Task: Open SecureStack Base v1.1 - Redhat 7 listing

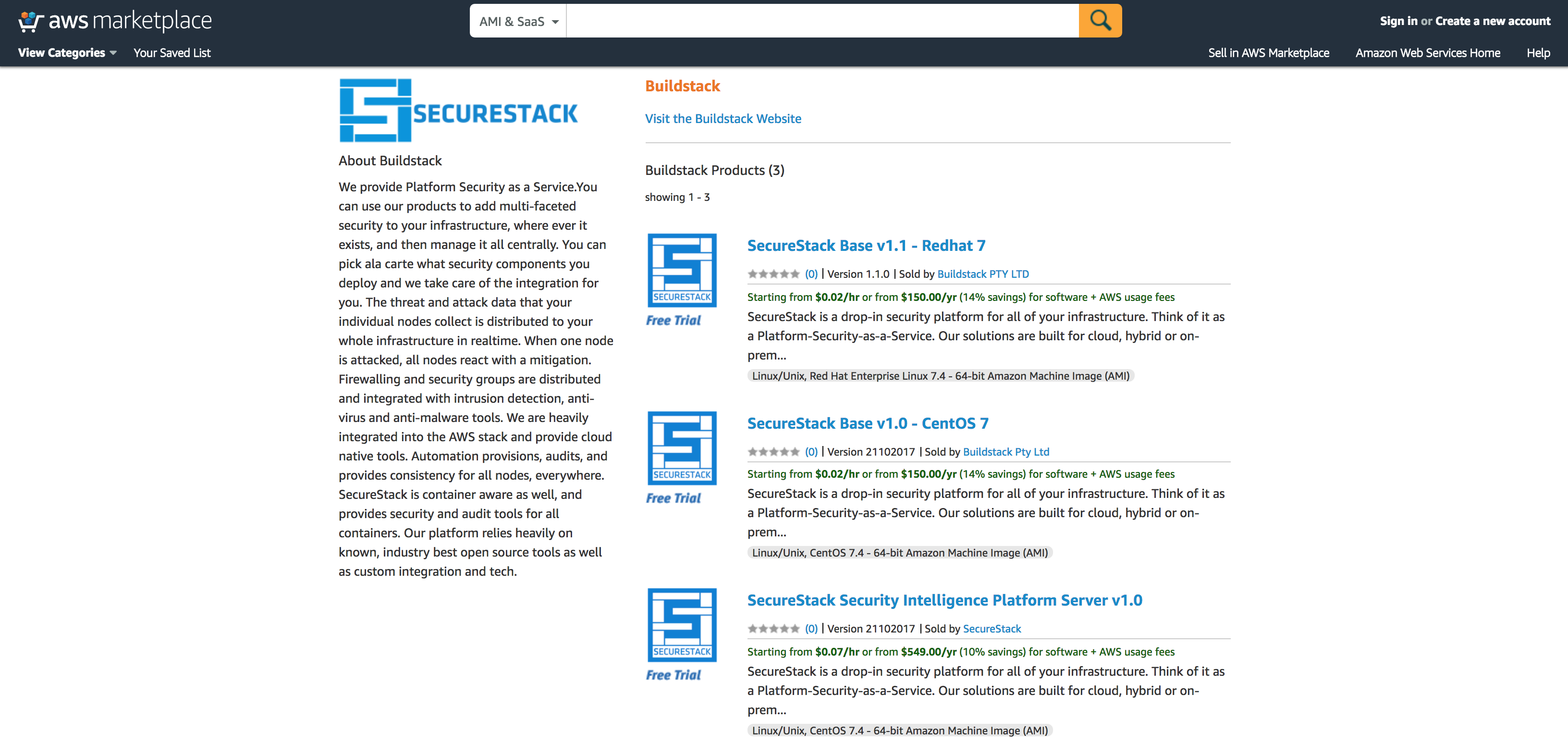Action: coord(866,246)
